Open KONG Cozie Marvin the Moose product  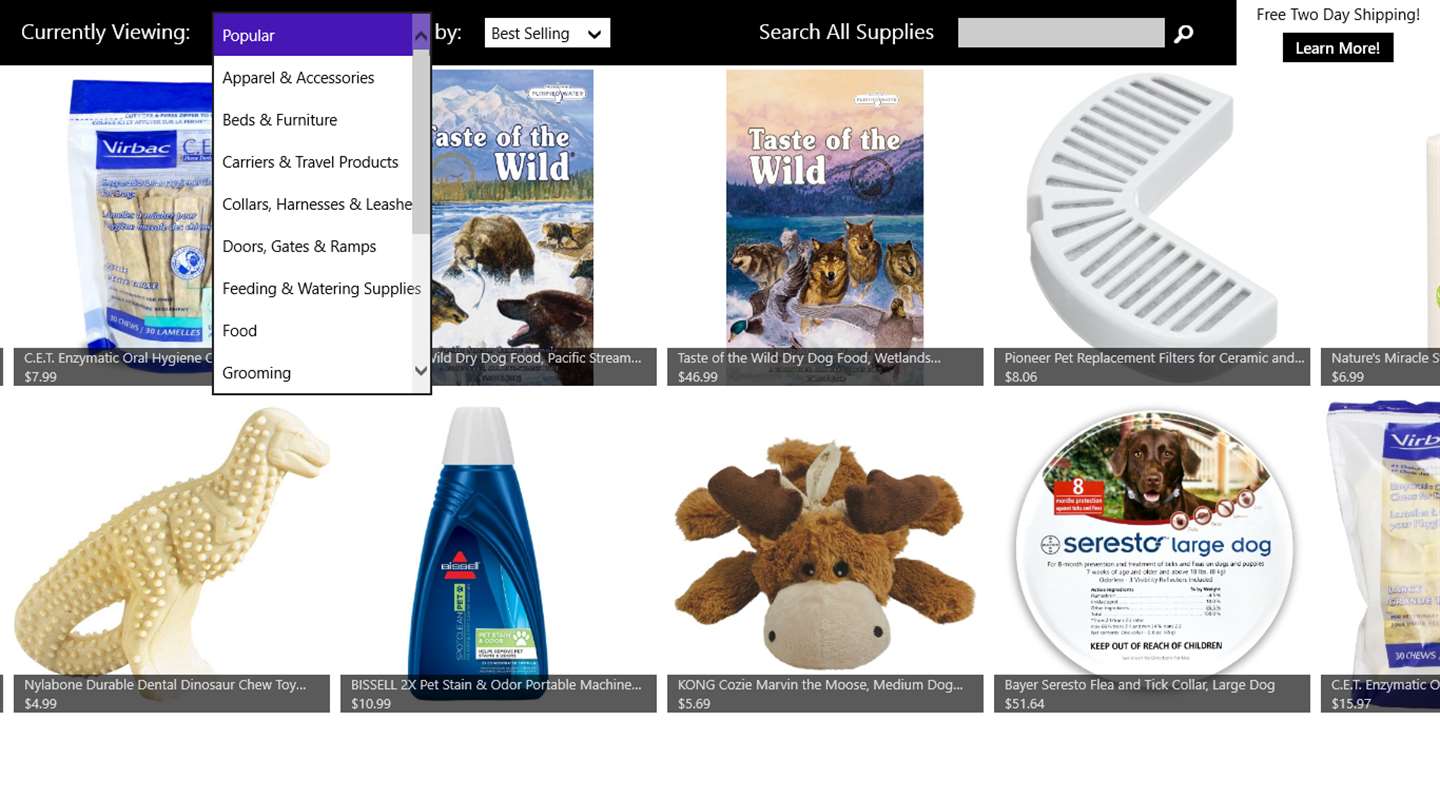825,555
